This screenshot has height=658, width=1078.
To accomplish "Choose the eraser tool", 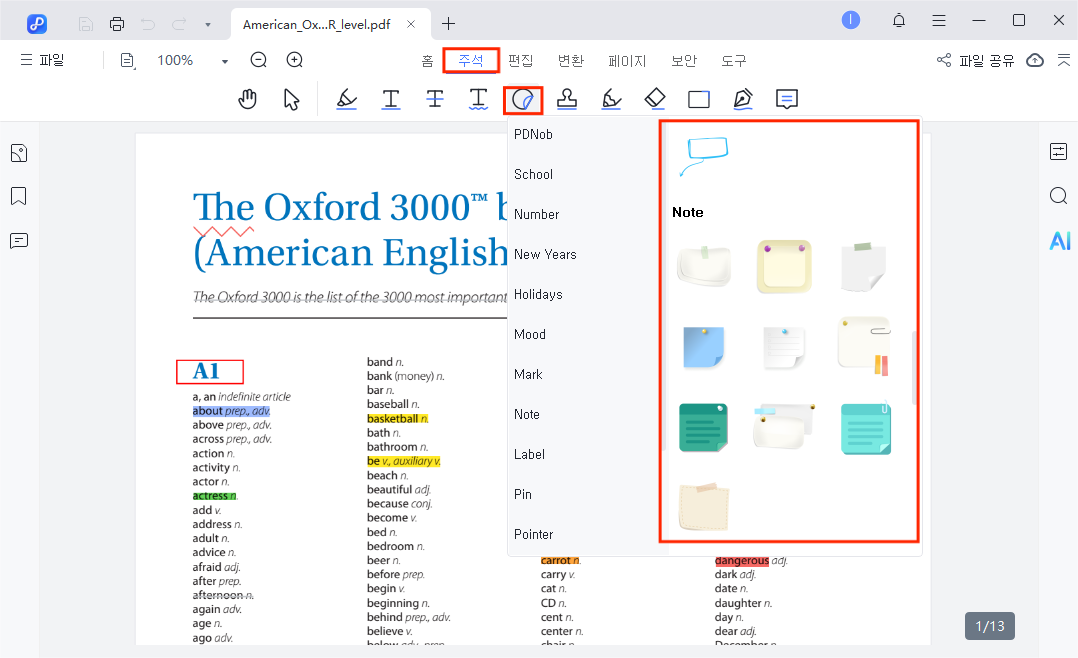I will coord(654,98).
